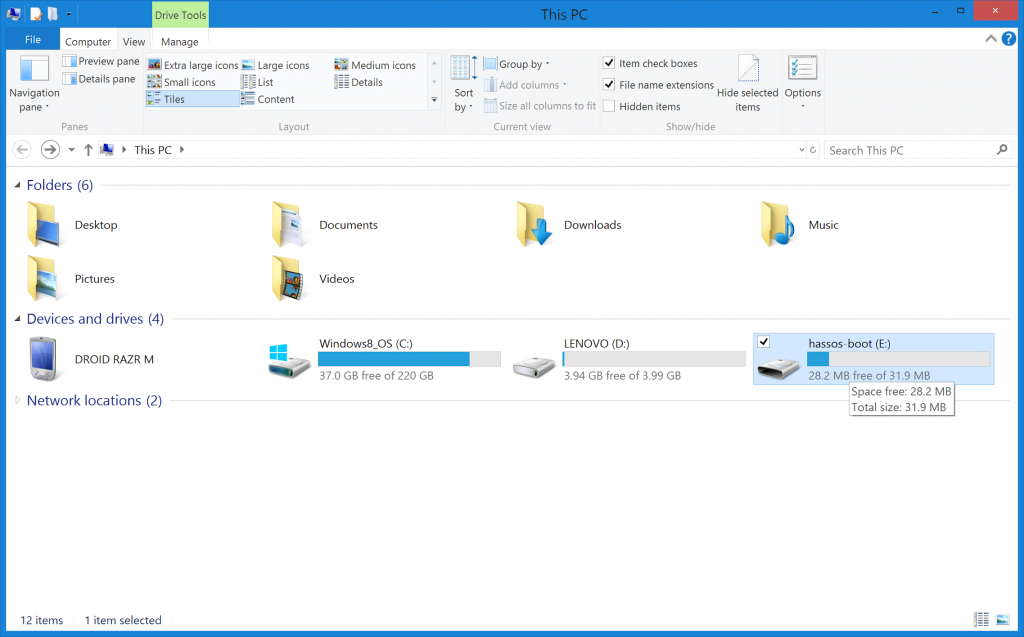Open the Downloads folder icon

(534, 225)
